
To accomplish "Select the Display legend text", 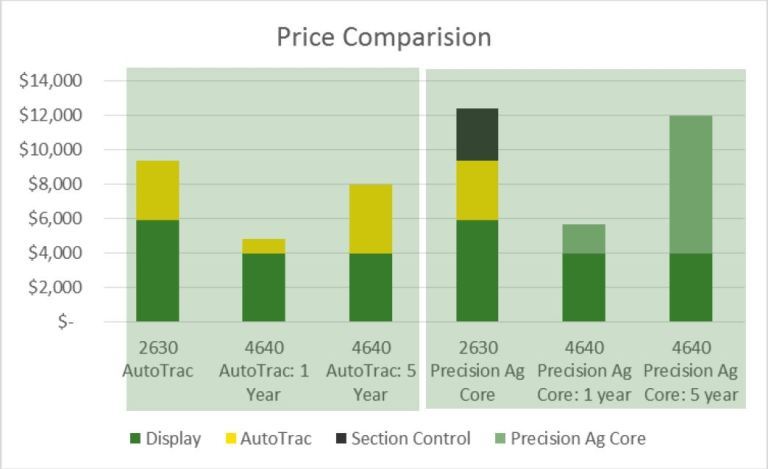I will click(x=173, y=439).
